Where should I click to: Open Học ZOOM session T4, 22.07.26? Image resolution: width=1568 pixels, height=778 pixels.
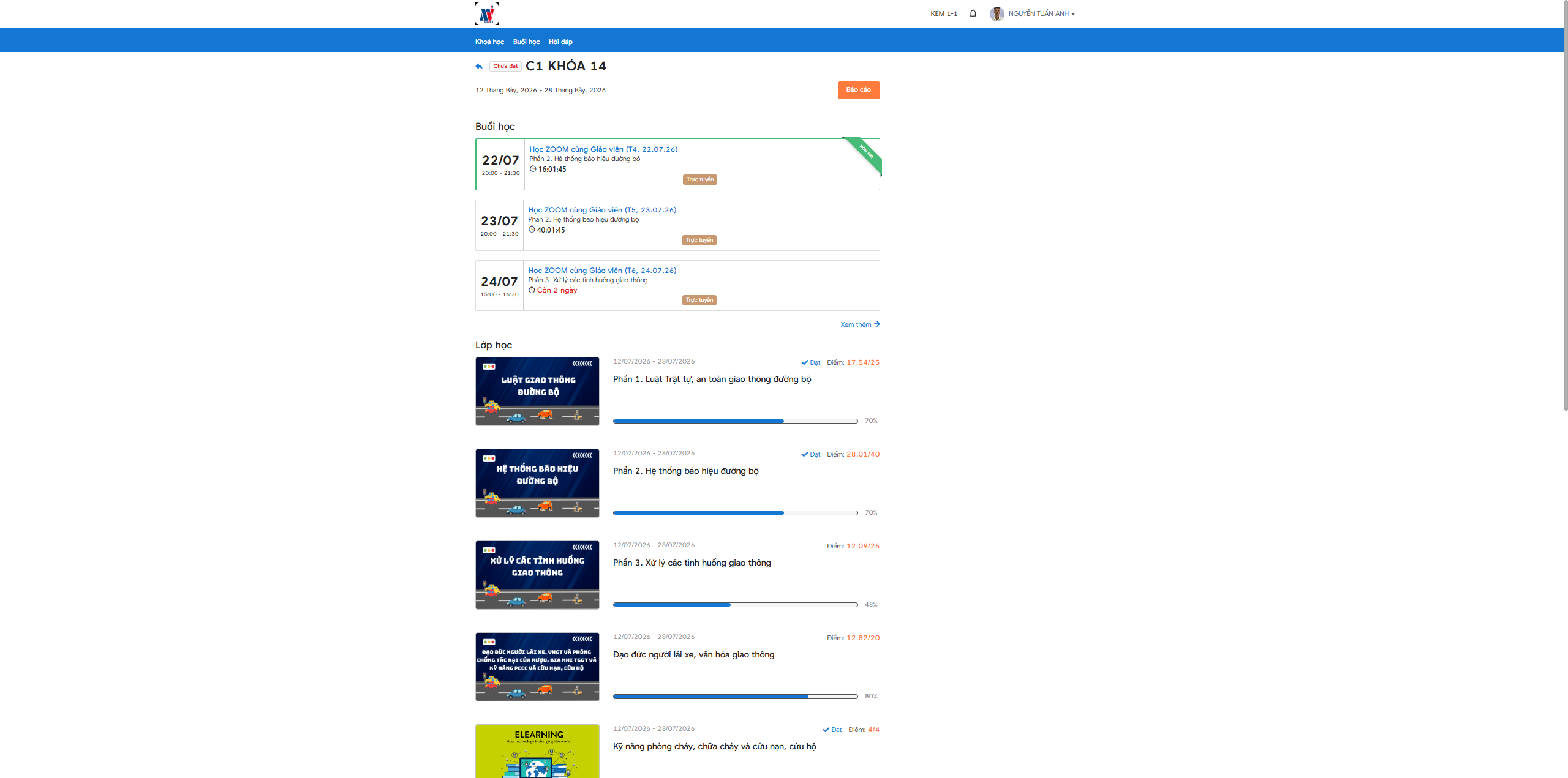click(603, 149)
